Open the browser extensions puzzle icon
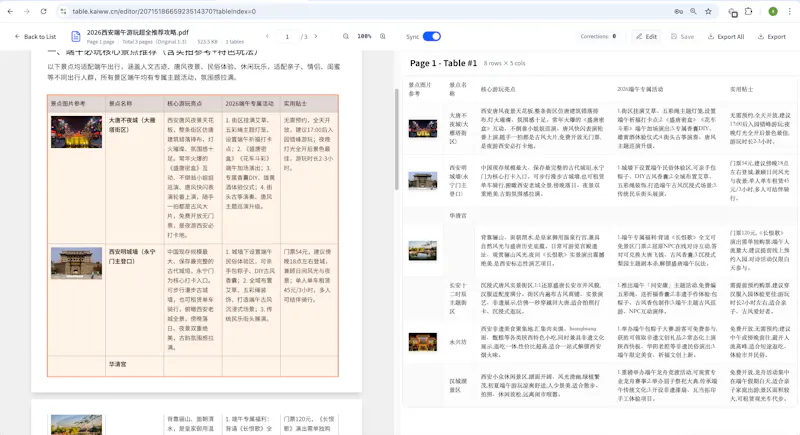The width and height of the screenshot is (800, 435). [x=748, y=11]
